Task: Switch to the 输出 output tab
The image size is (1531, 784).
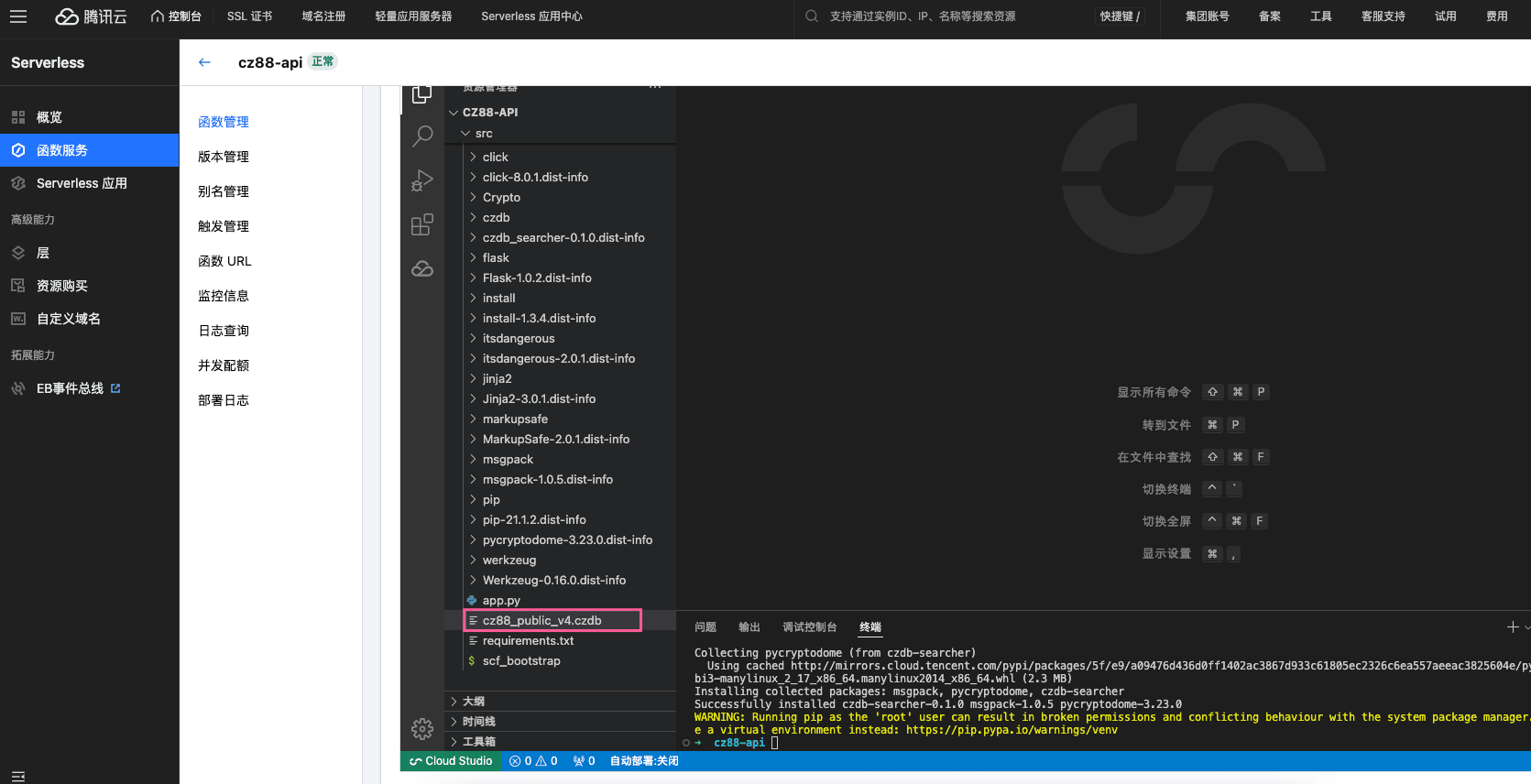Action: click(749, 627)
